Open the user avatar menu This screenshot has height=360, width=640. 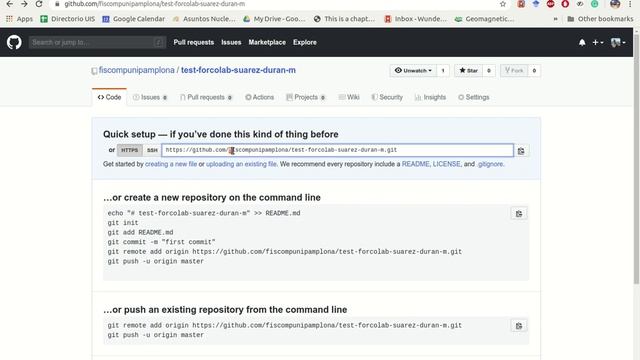(618, 42)
